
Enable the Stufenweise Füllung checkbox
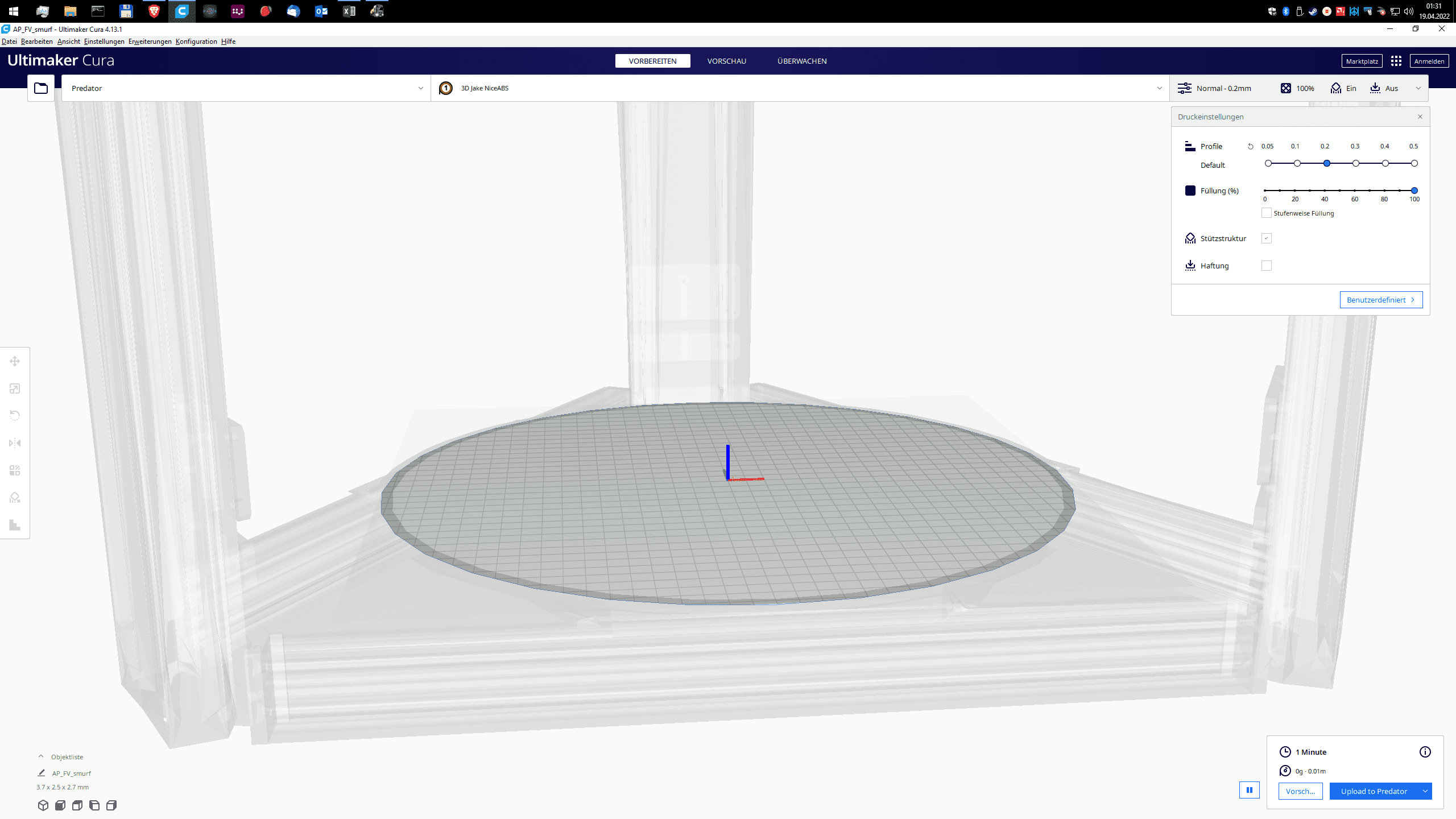(1267, 213)
